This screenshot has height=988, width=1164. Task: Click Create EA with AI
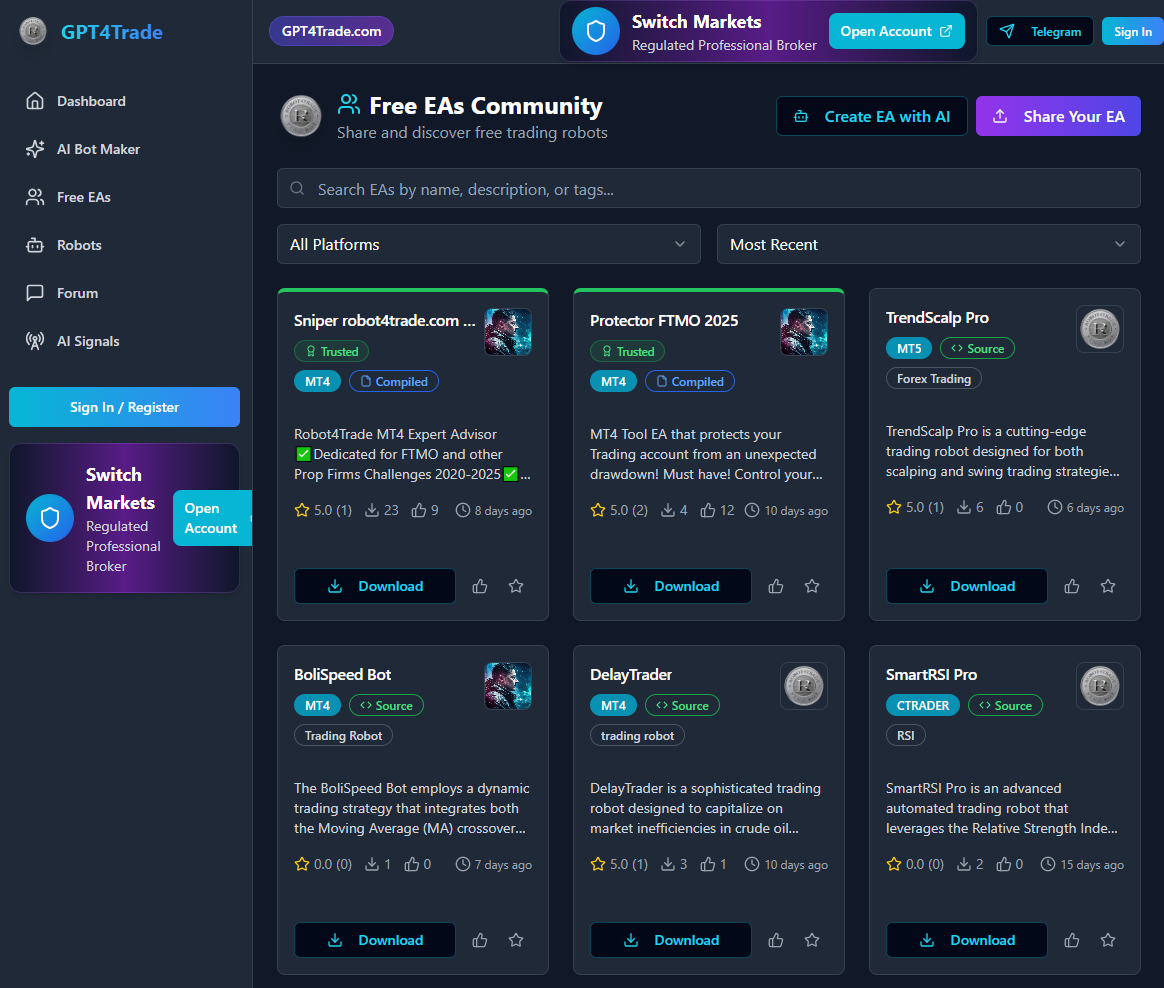coord(872,116)
